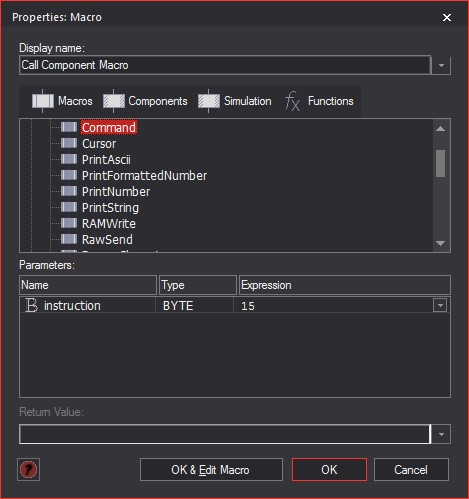Image resolution: width=469 pixels, height=499 pixels.
Task: Select the Command macro in the tree
Action: click(x=108, y=127)
